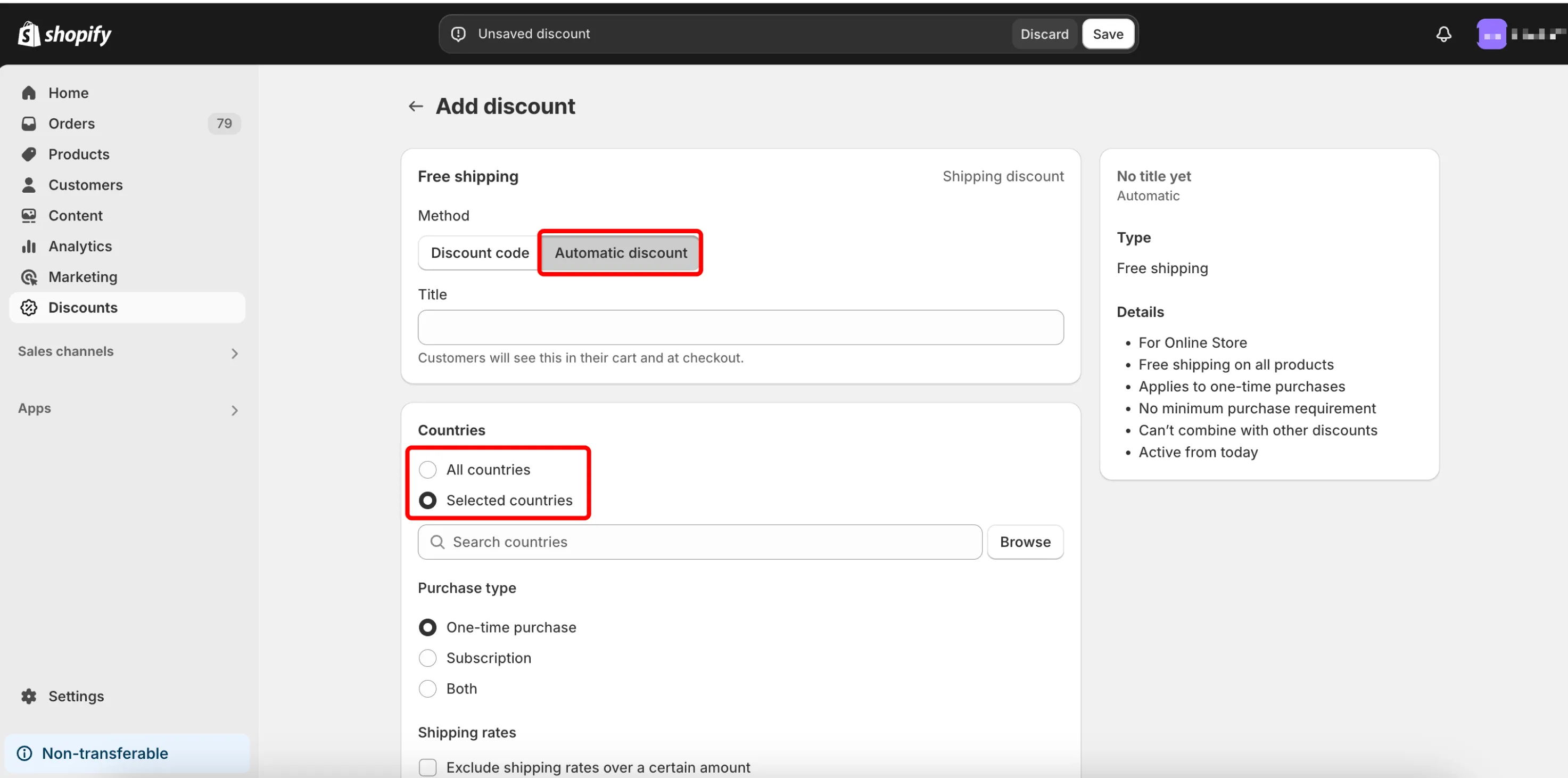Screen dimensions: 1568x778
Task: Switch method to Discount code
Action: click(x=479, y=252)
